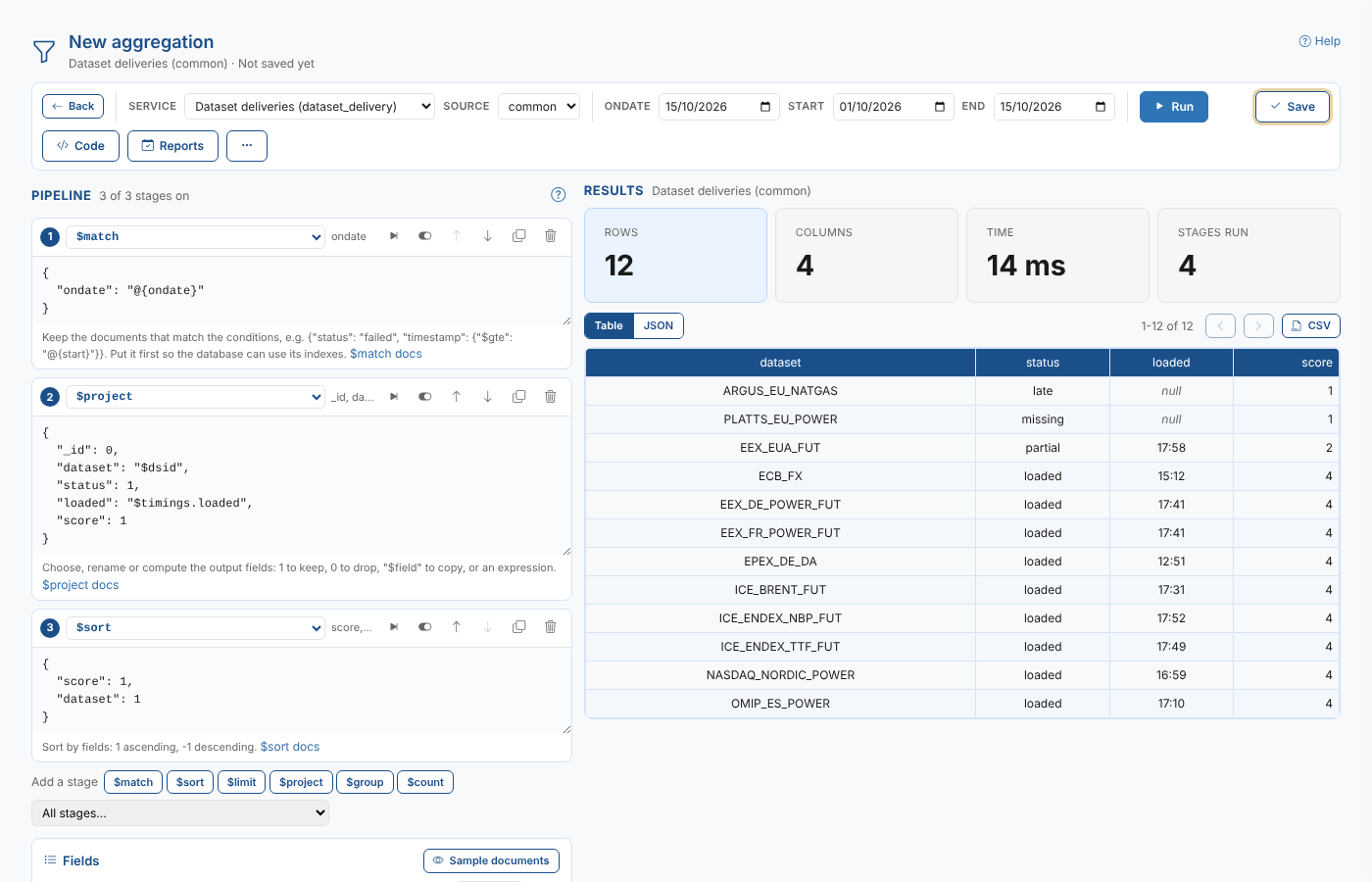Toggle the $project stage on or off
This screenshot has width=1372, height=882.
pyautogui.click(x=425, y=397)
